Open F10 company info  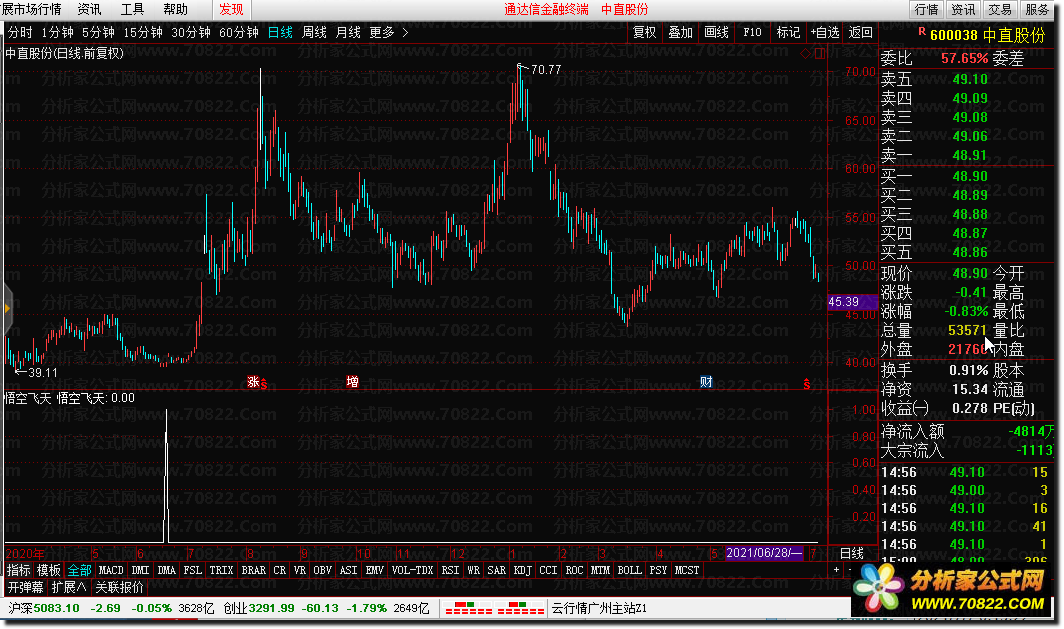point(752,32)
